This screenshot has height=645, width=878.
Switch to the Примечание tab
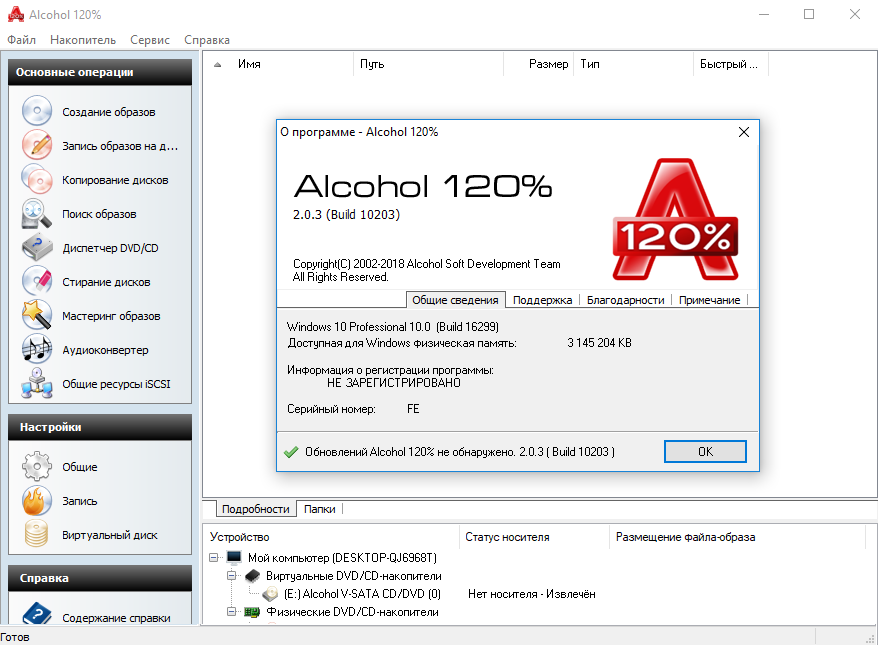(x=709, y=300)
